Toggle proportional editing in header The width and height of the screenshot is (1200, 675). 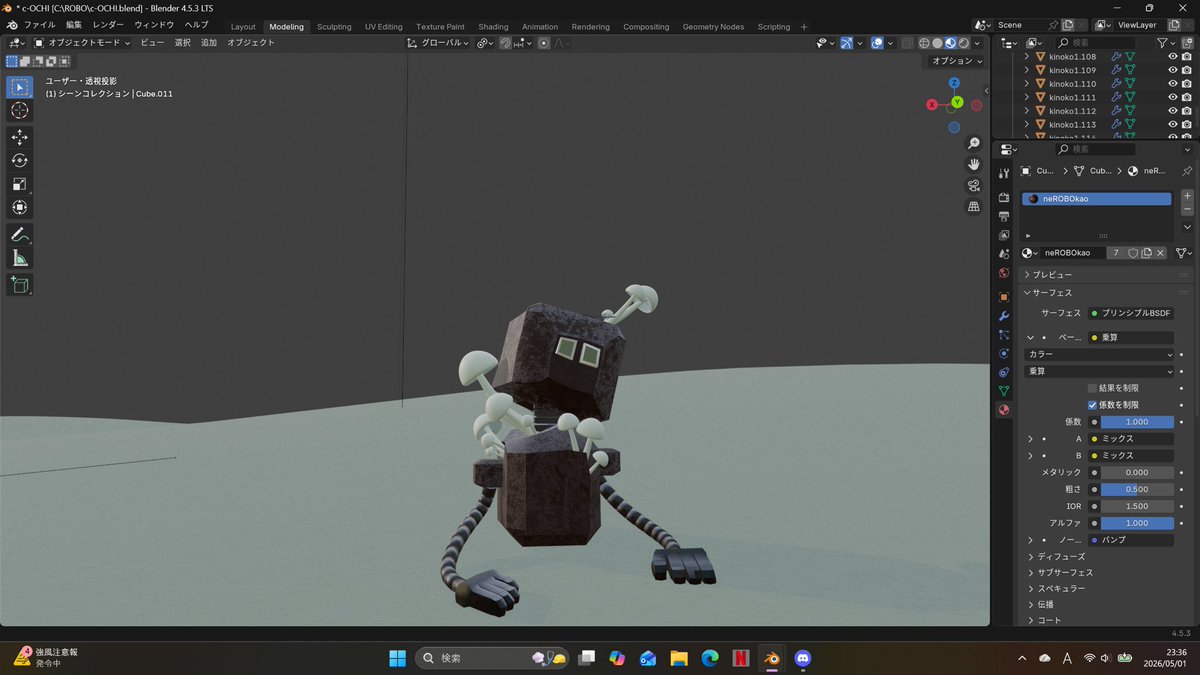543,43
